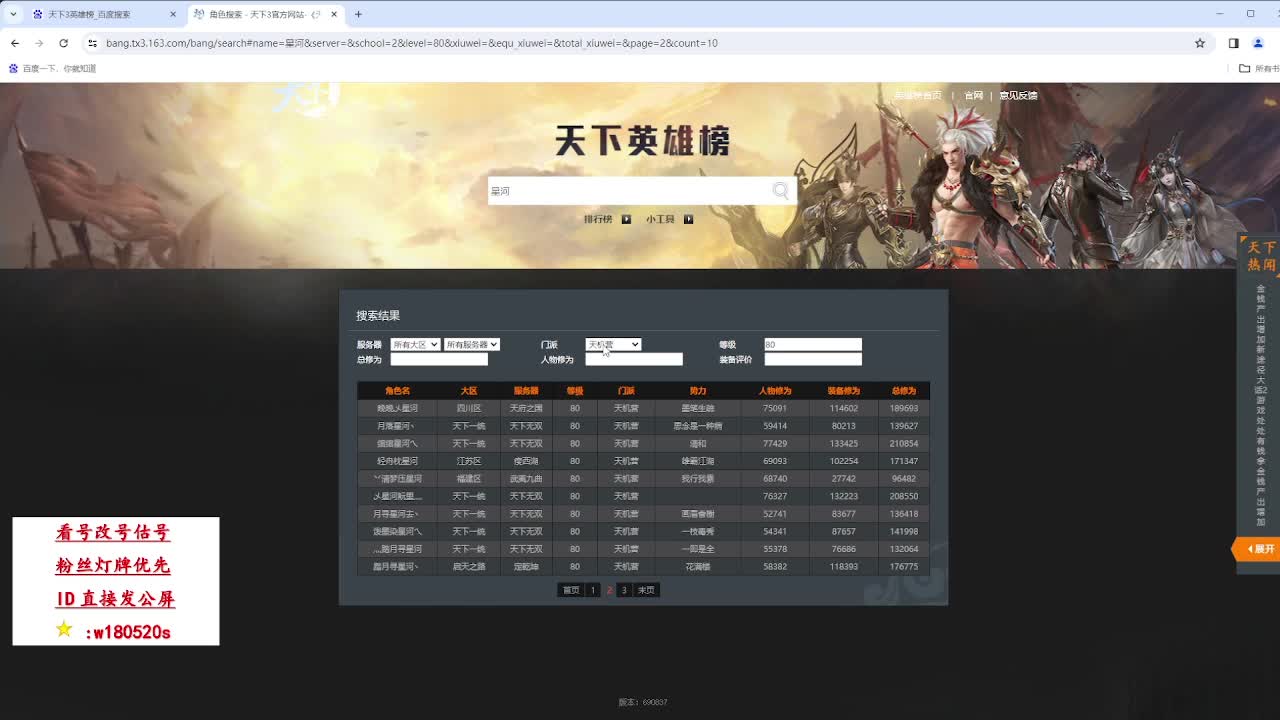Go forward in browser history
This screenshot has width=1280, height=720.
[39, 43]
